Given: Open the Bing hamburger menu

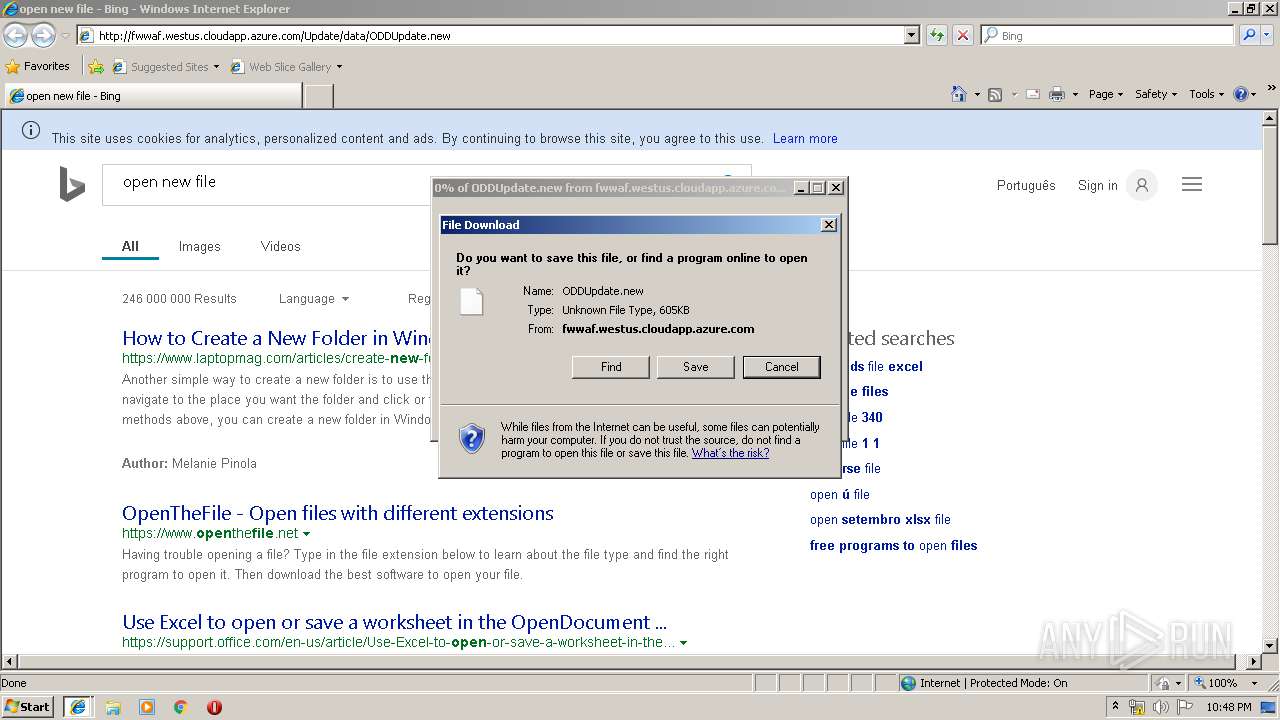Looking at the screenshot, I should pos(1192,184).
